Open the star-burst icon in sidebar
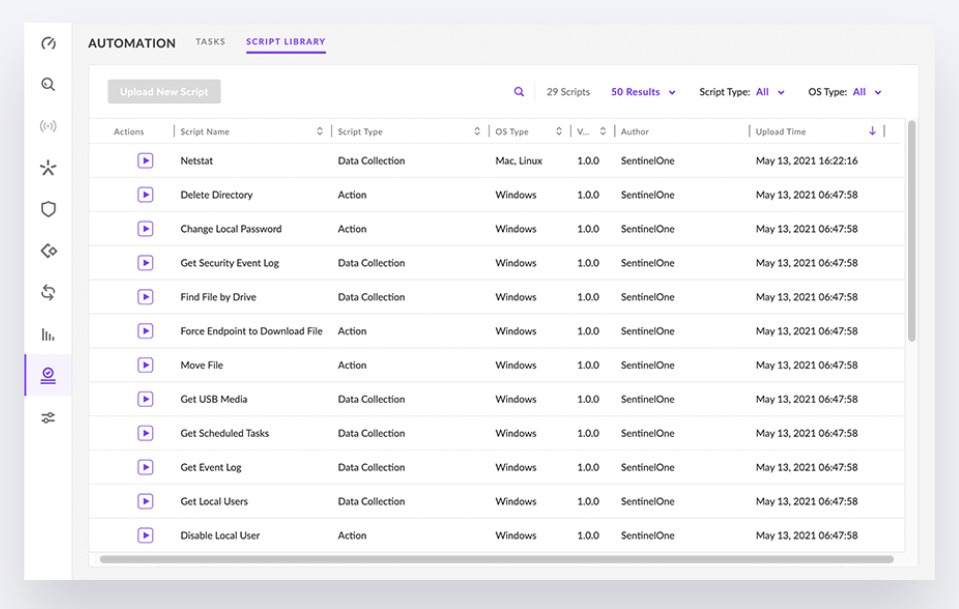The height and width of the screenshot is (609, 959). coord(48,168)
